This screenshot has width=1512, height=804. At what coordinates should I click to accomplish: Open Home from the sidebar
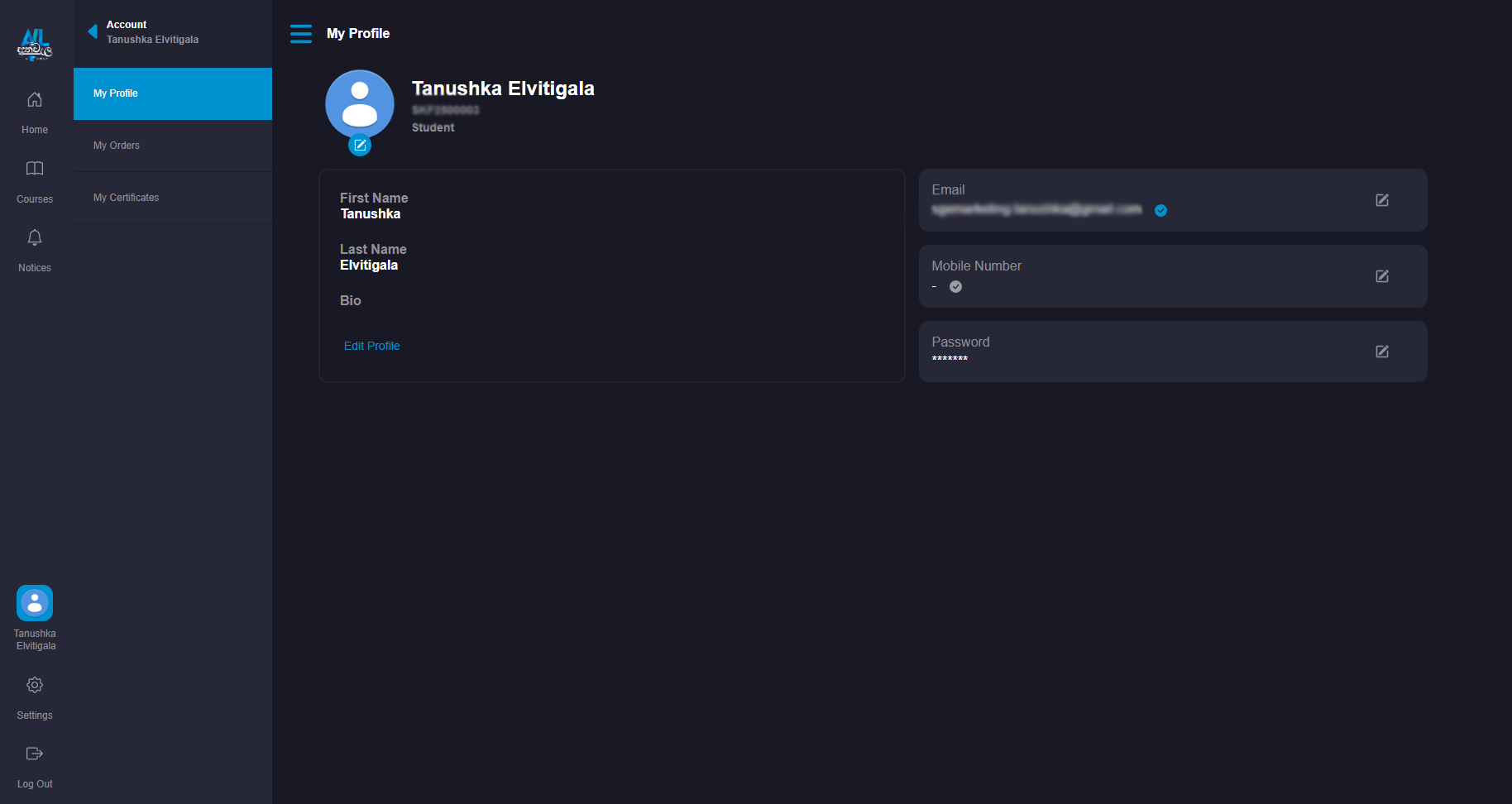pyautogui.click(x=35, y=100)
